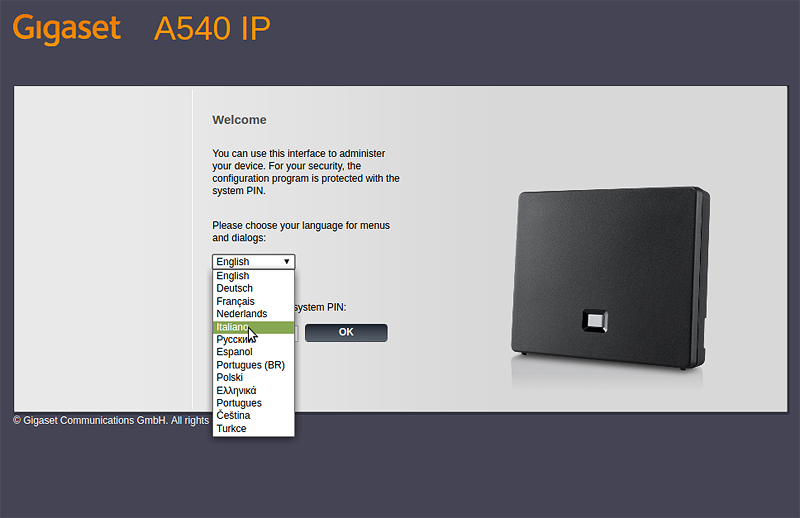Click the Gigaset logo
Image resolution: width=800 pixels, height=518 pixels.
click(x=66, y=29)
